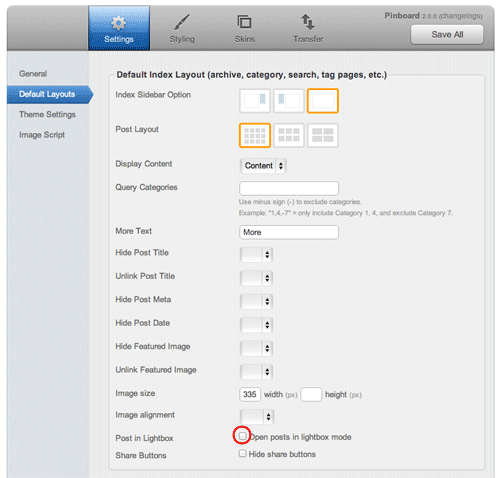Tick the Hide share buttons checkbox

pos(242,453)
